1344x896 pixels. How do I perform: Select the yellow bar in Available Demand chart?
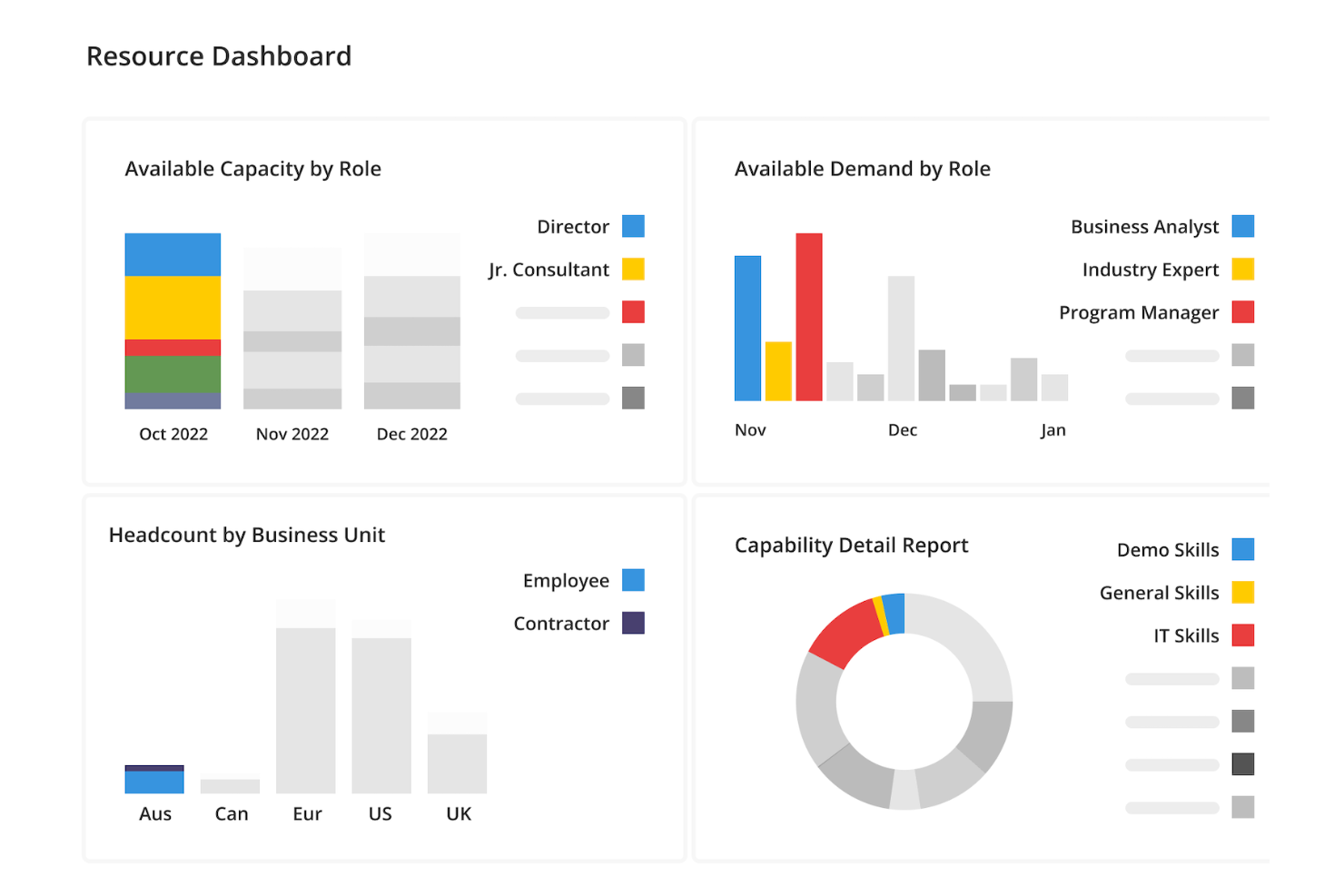pos(778,371)
